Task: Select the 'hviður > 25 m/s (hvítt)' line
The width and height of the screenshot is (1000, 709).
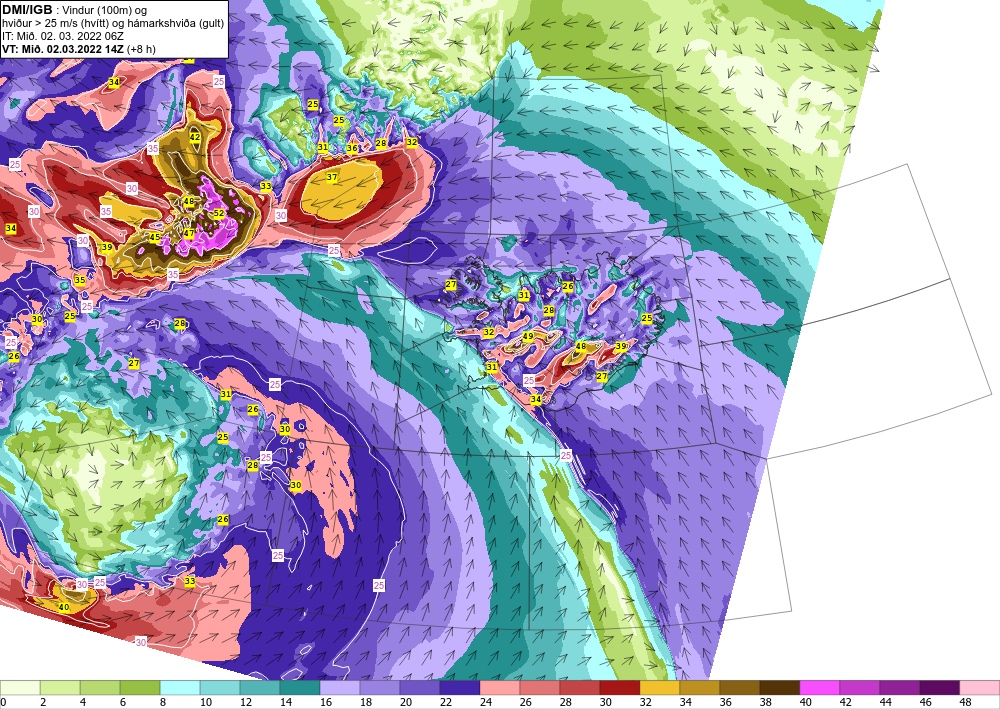Action: (x=55, y=24)
